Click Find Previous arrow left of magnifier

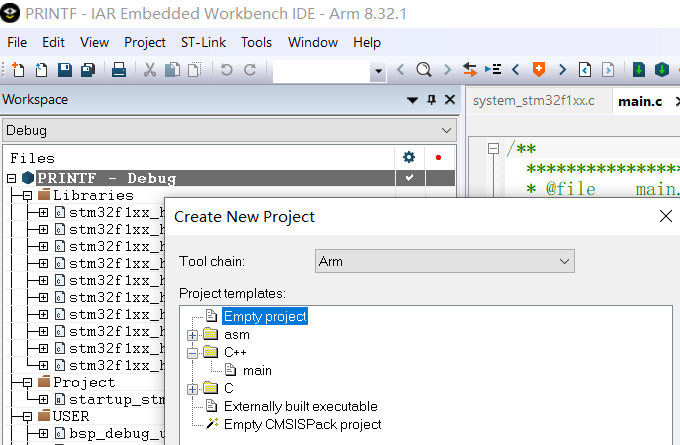[401, 69]
